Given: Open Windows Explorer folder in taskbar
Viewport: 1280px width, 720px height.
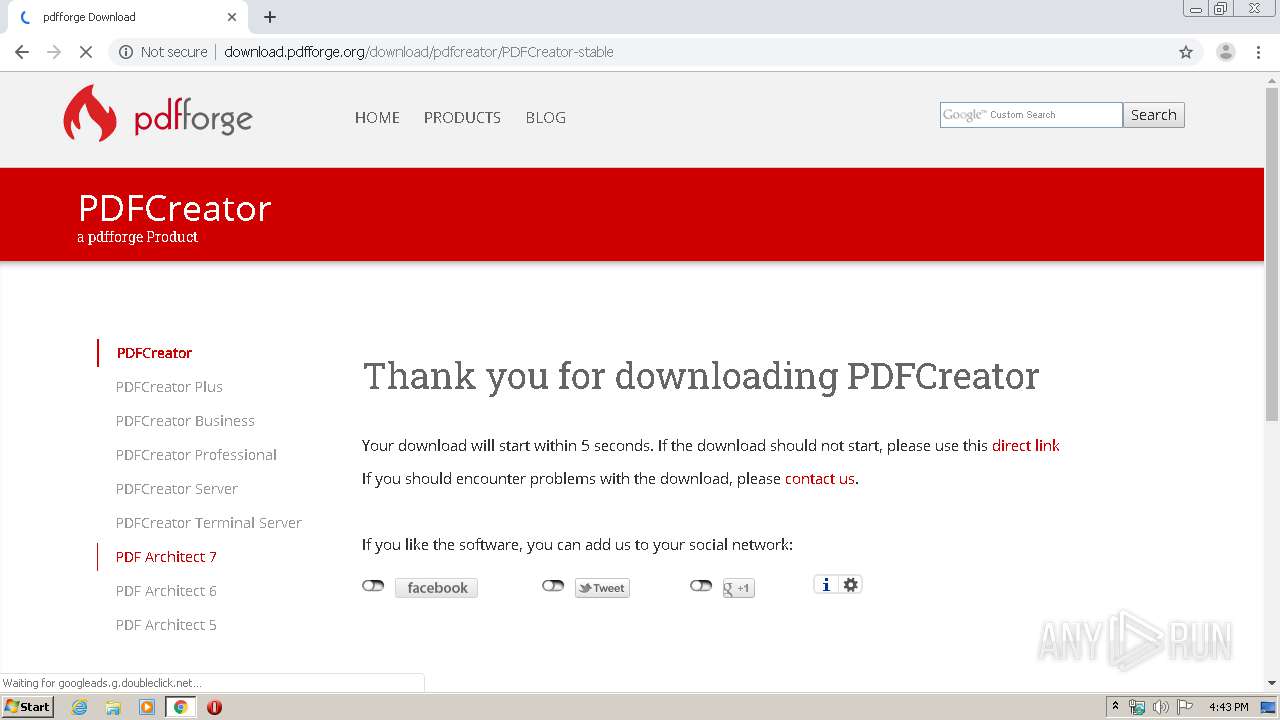Looking at the screenshot, I should tap(113, 707).
